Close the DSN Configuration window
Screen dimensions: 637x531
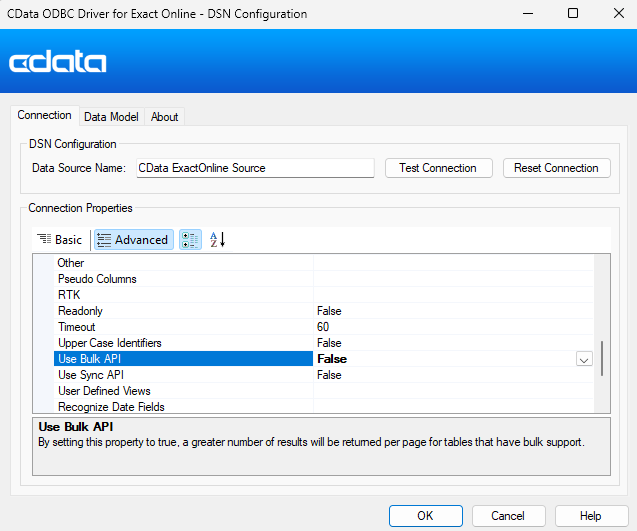[x=618, y=13]
